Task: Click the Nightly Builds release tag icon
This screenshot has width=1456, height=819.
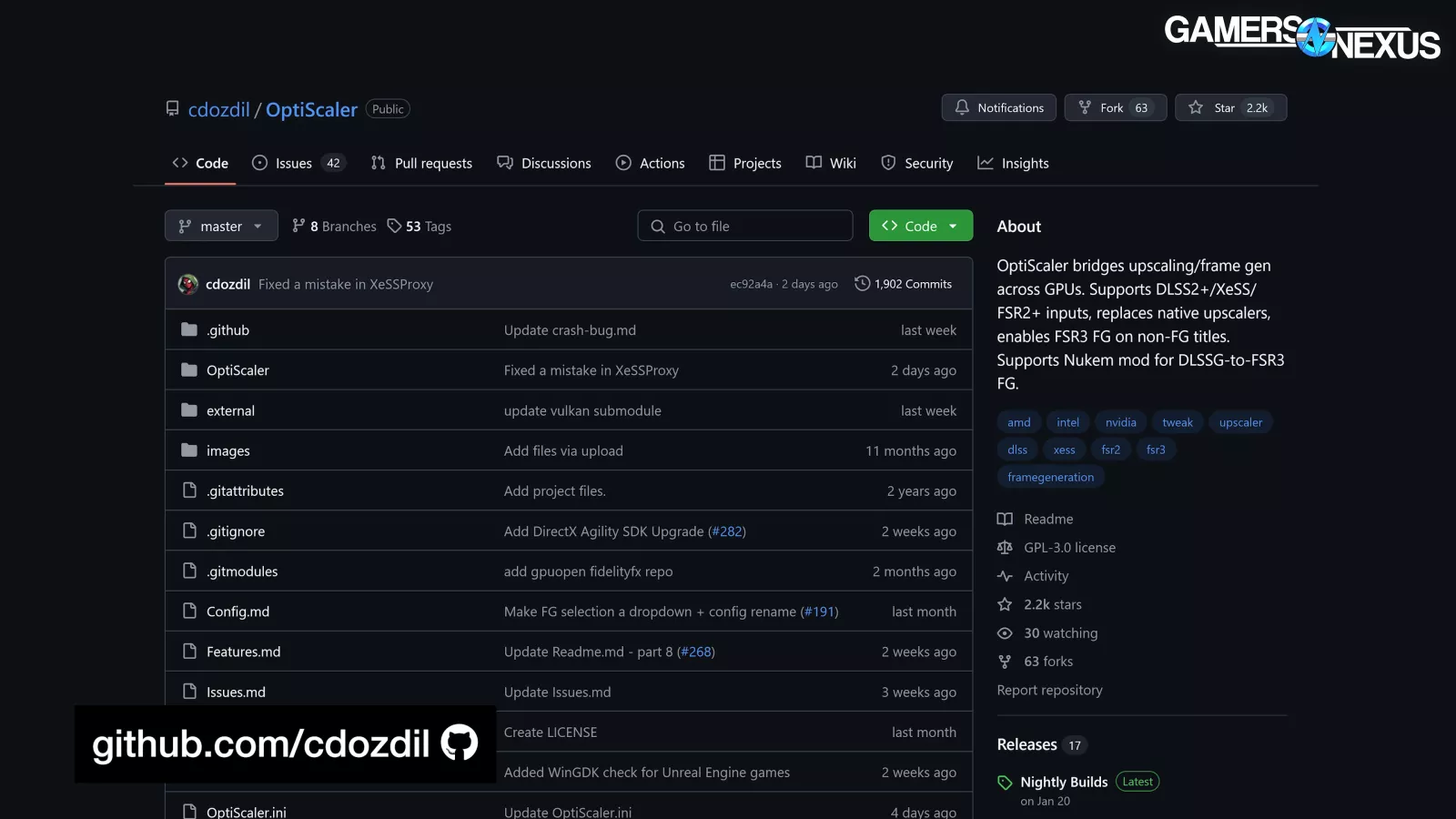Action: [x=1005, y=783]
